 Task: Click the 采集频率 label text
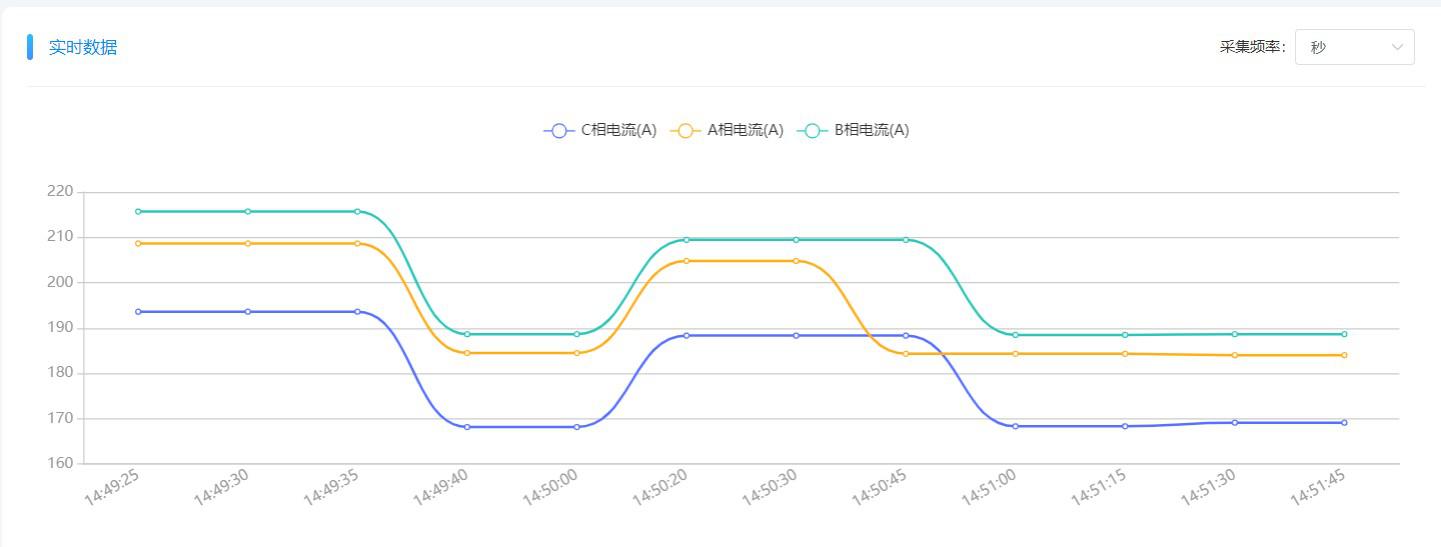(1251, 47)
